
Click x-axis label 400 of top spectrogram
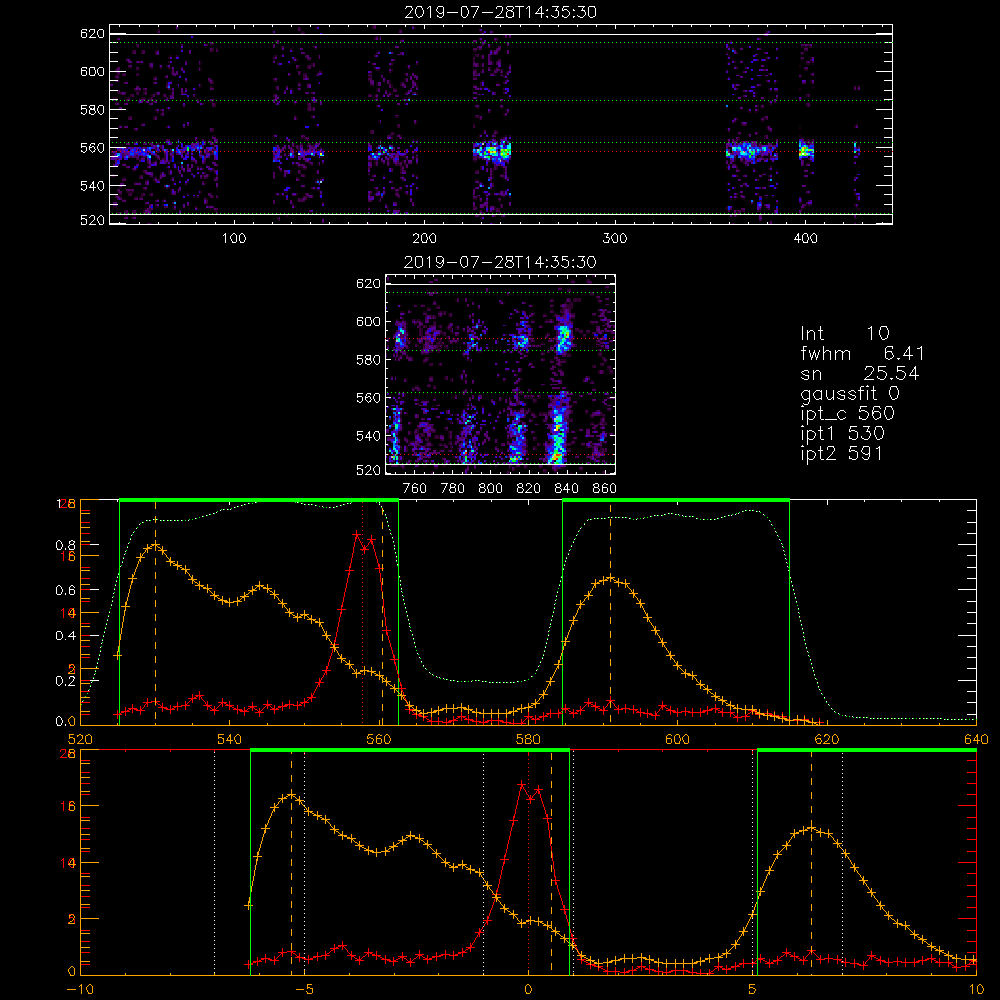tap(805, 239)
